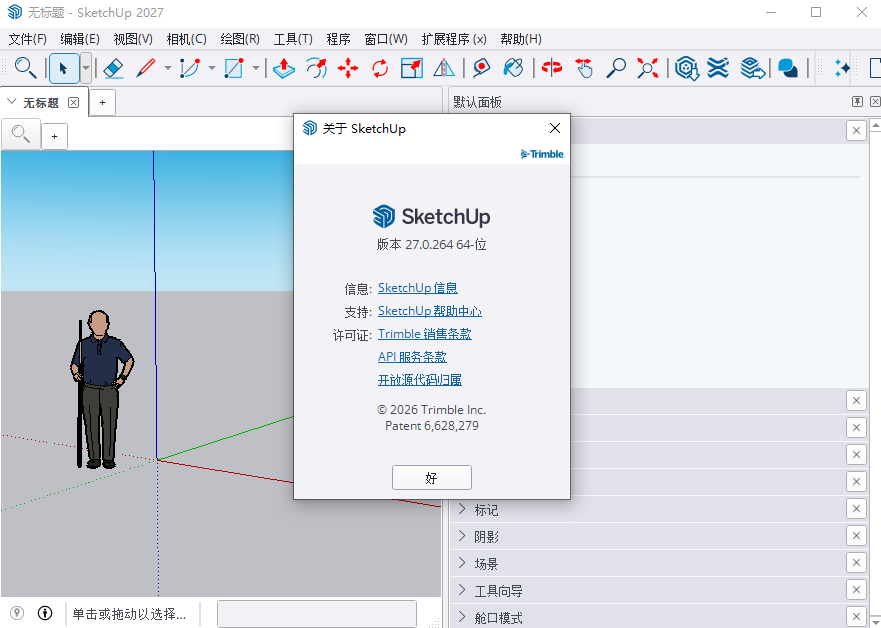Viewport: 881px width, 628px height.
Task: Open the chevron dropdown beside 无标题 tab
Action: pyautogui.click(x=11, y=102)
